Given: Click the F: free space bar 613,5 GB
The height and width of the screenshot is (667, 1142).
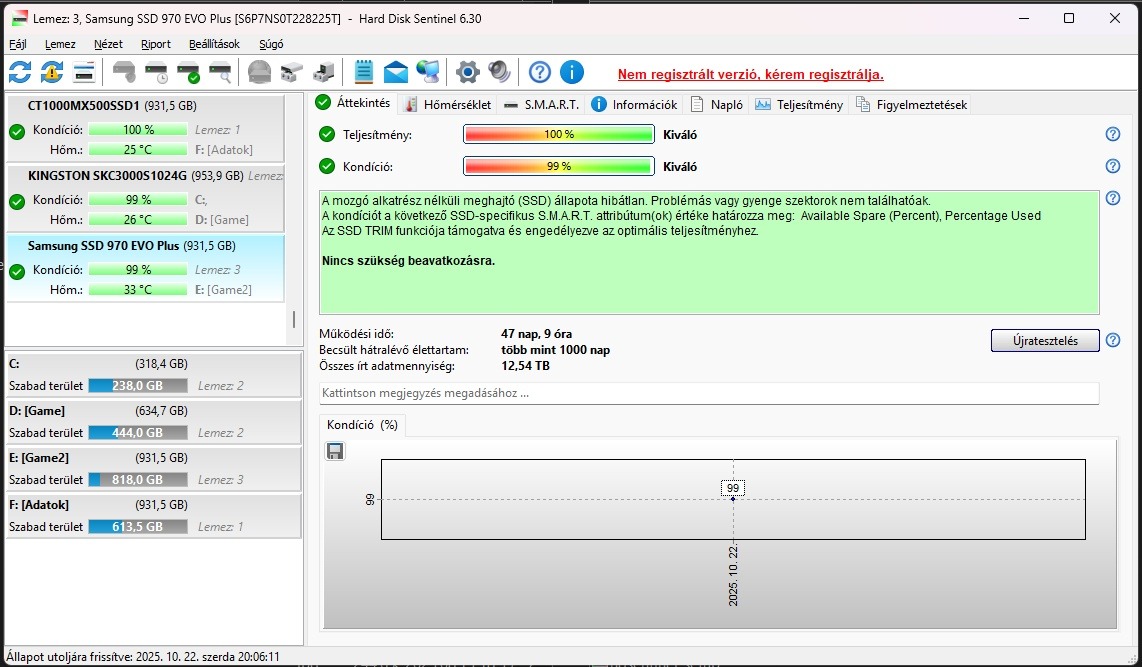Looking at the screenshot, I should [x=138, y=526].
